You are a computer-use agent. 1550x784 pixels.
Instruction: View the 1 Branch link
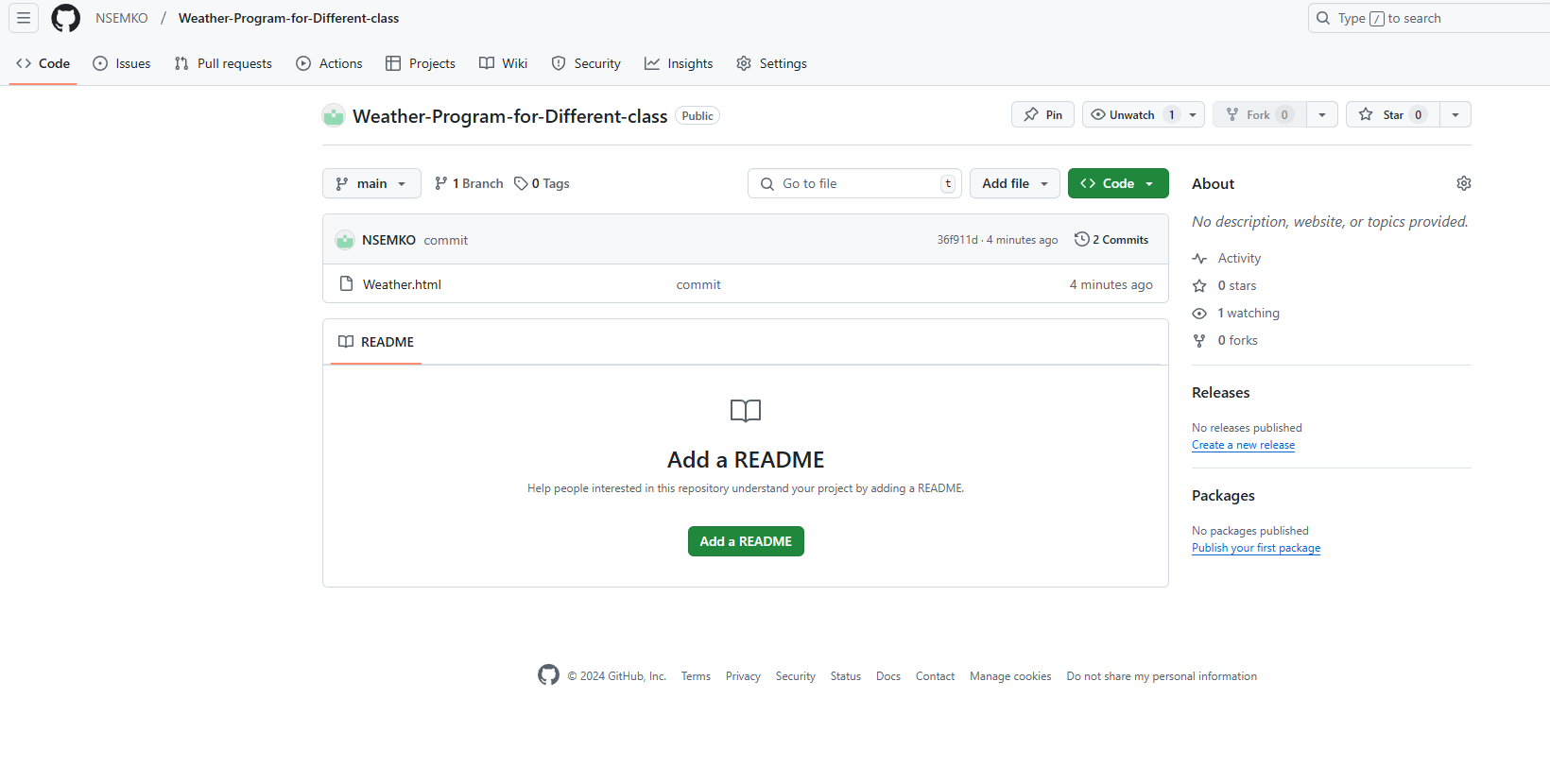click(469, 183)
